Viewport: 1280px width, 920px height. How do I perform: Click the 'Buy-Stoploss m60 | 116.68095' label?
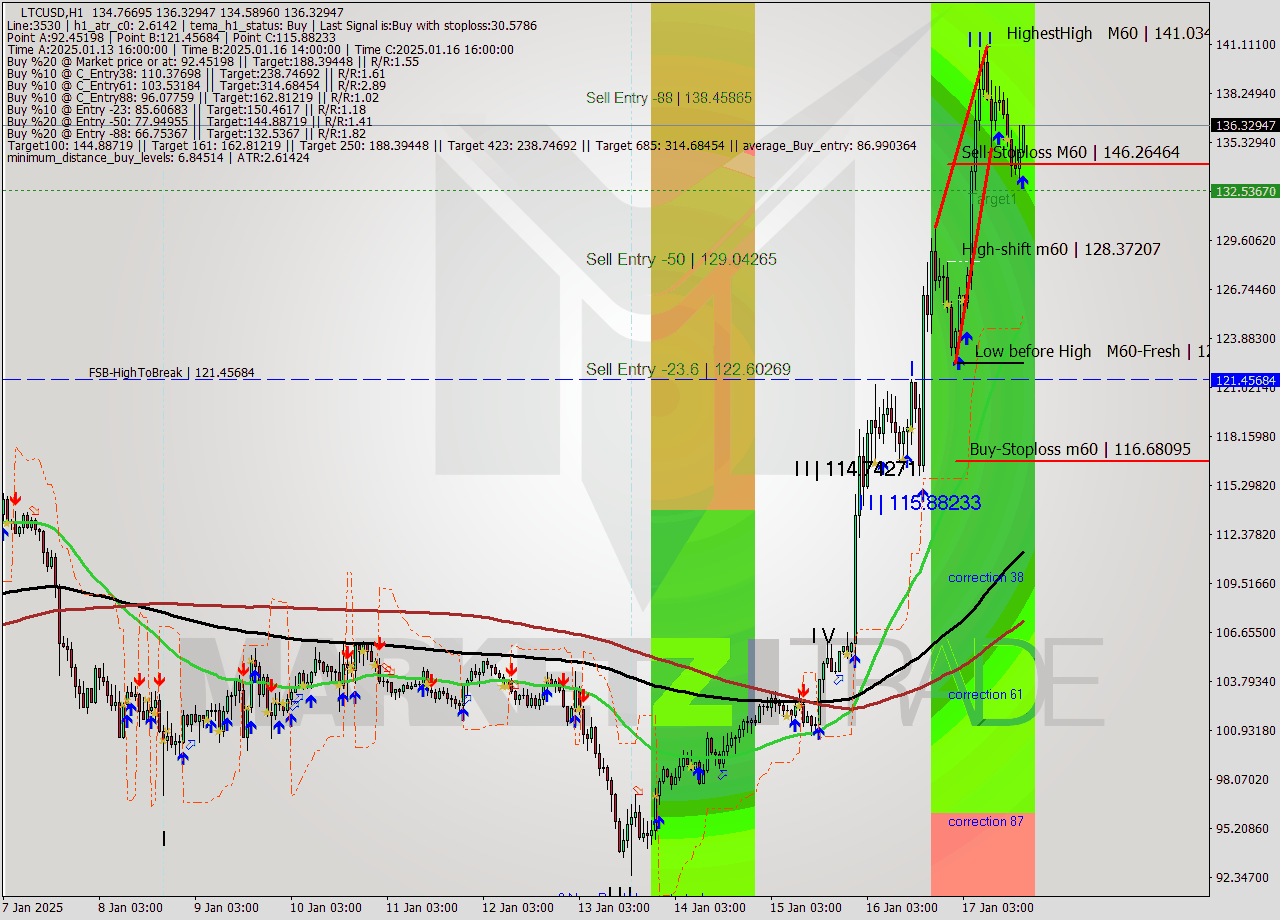pos(1080,449)
